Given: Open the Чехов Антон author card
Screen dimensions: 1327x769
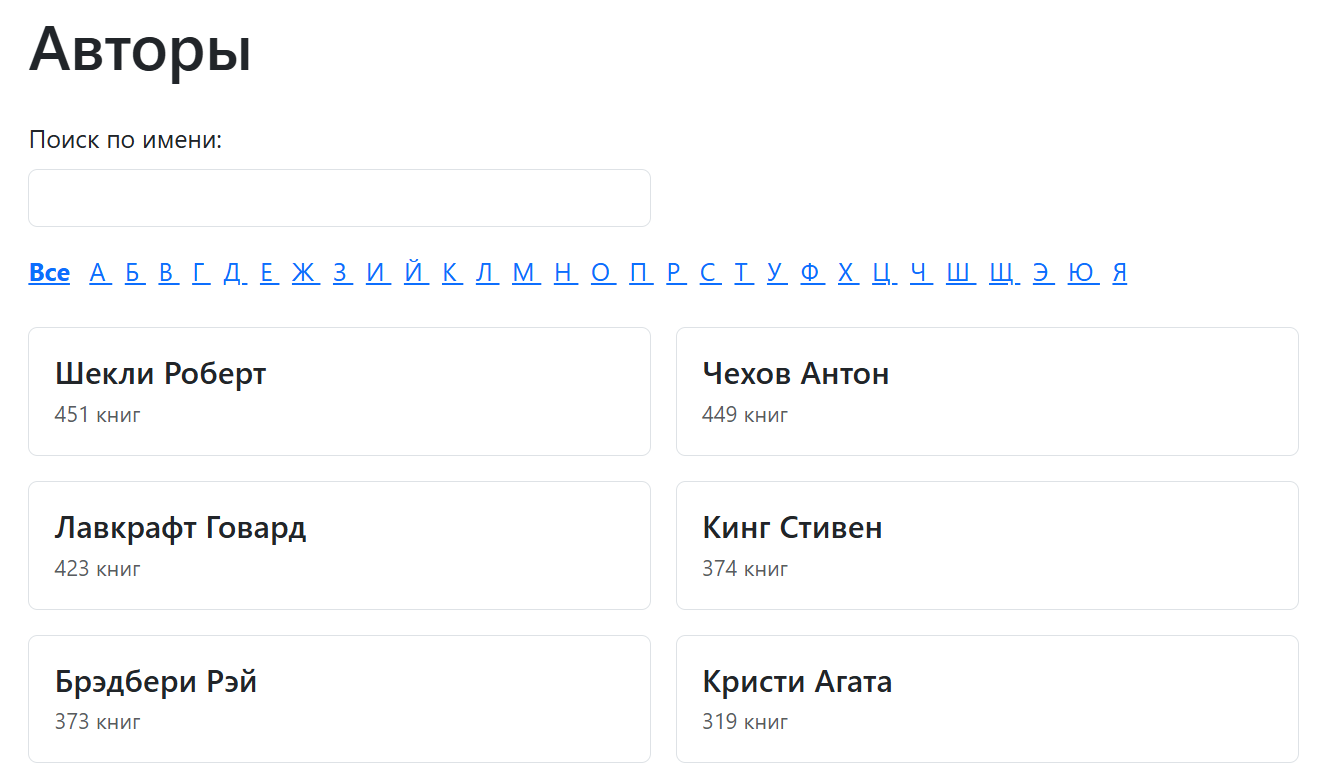Looking at the screenshot, I should (987, 391).
